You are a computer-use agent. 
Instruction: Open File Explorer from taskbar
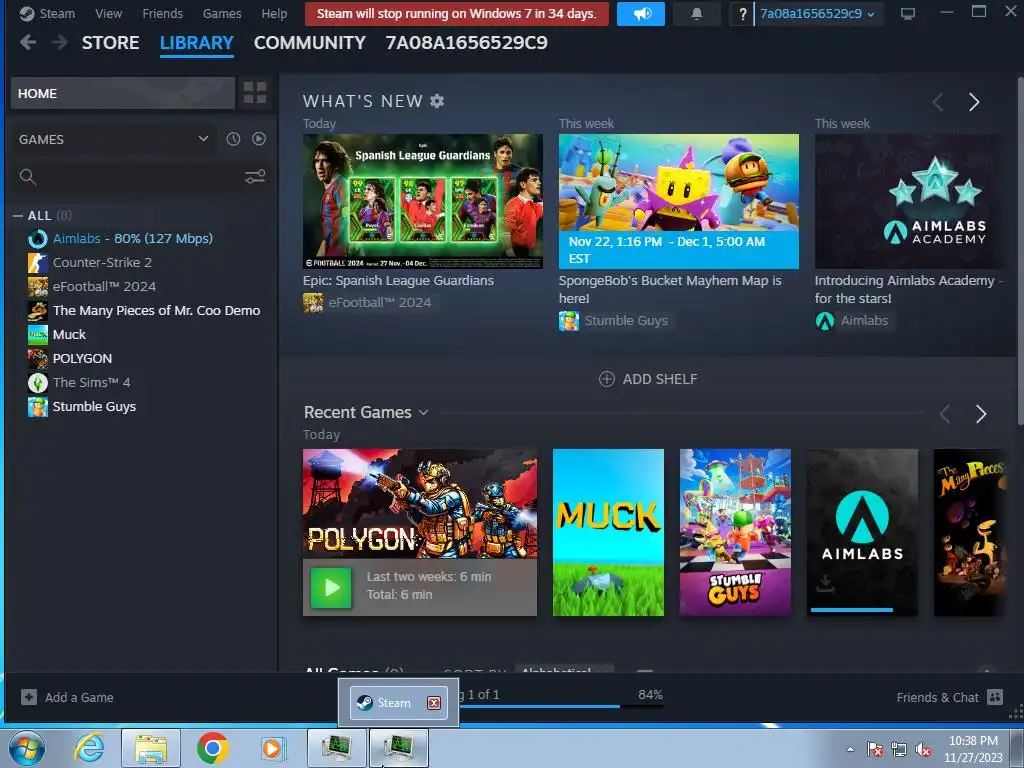151,748
